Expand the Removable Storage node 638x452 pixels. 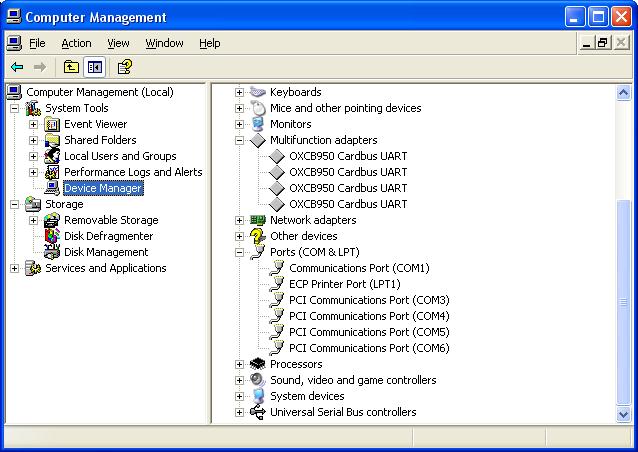33,220
